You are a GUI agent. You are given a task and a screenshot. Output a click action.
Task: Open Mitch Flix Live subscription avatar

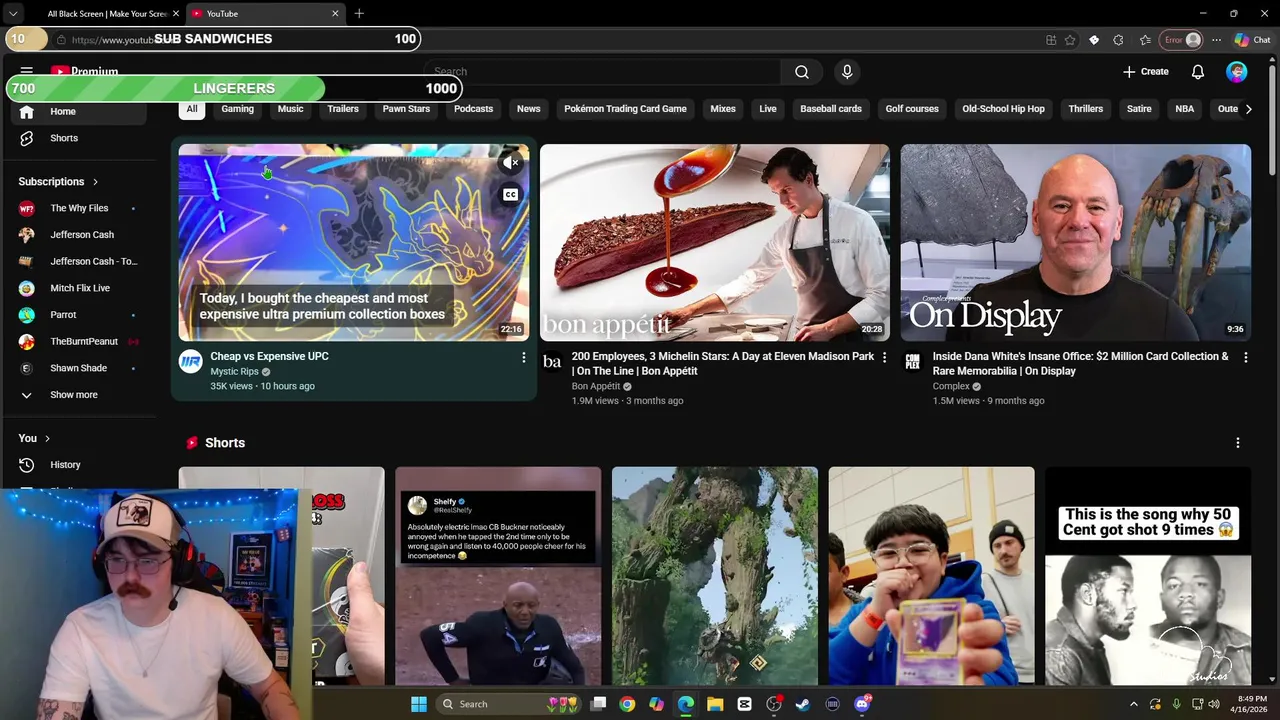27,288
